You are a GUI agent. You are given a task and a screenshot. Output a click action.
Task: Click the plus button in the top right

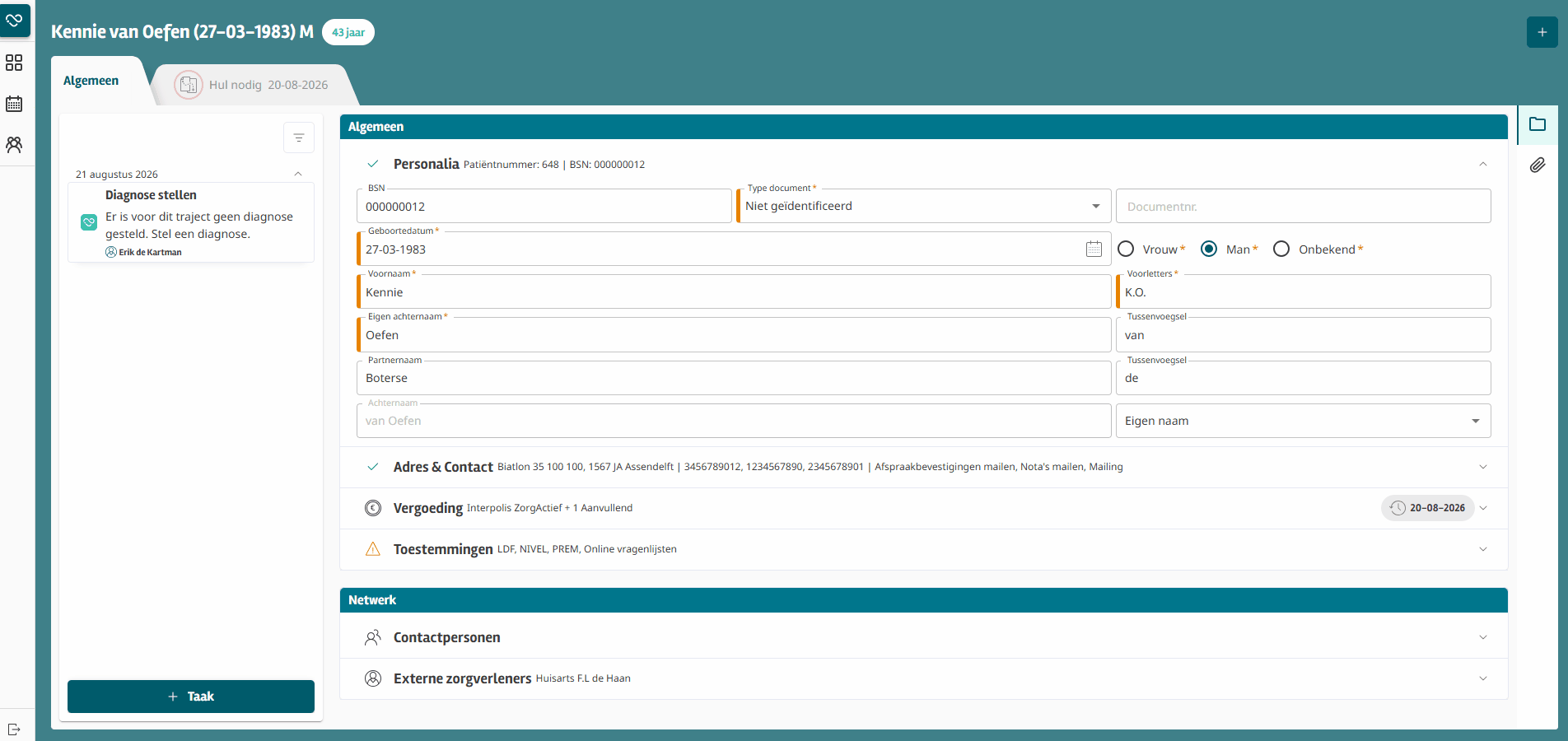(1542, 32)
